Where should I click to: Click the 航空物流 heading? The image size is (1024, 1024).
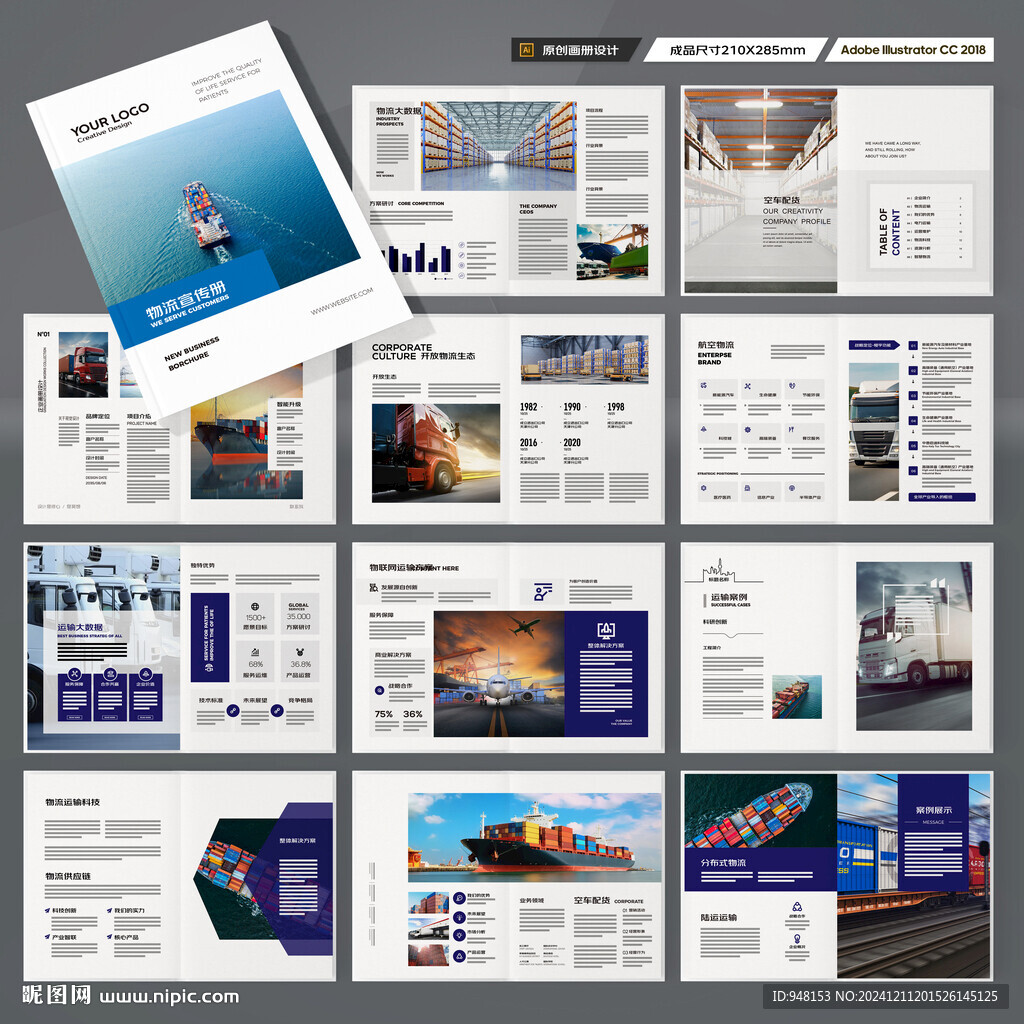(x=716, y=344)
